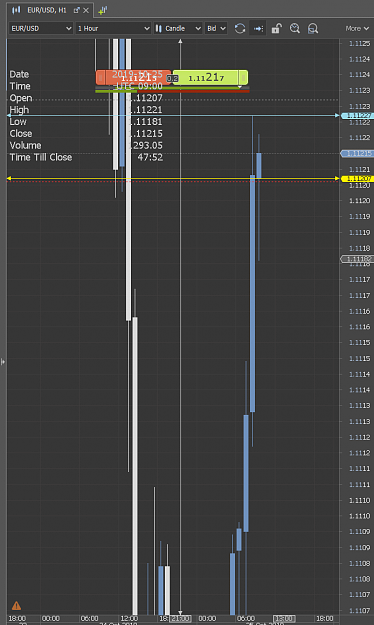This screenshot has height=625, width=374.
Task: Select the gray 1.1118 price label
Action: tap(357, 259)
